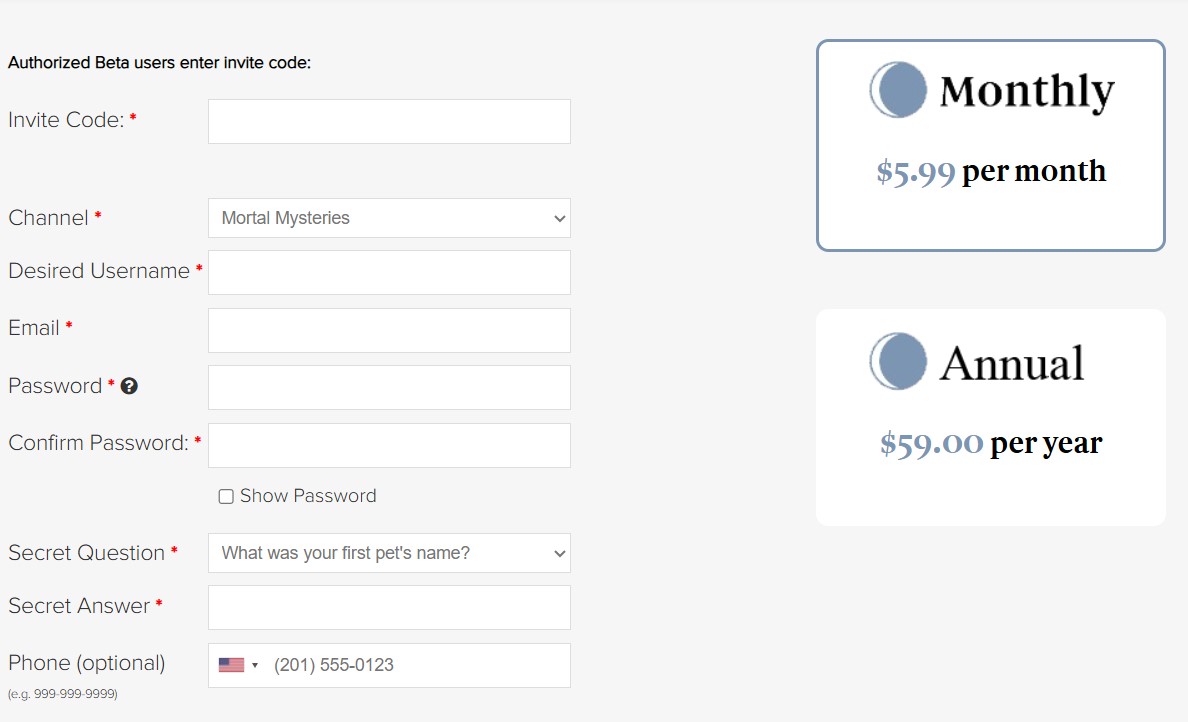Click the Password entry field
This screenshot has height=722, width=1188.
[x=389, y=387]
